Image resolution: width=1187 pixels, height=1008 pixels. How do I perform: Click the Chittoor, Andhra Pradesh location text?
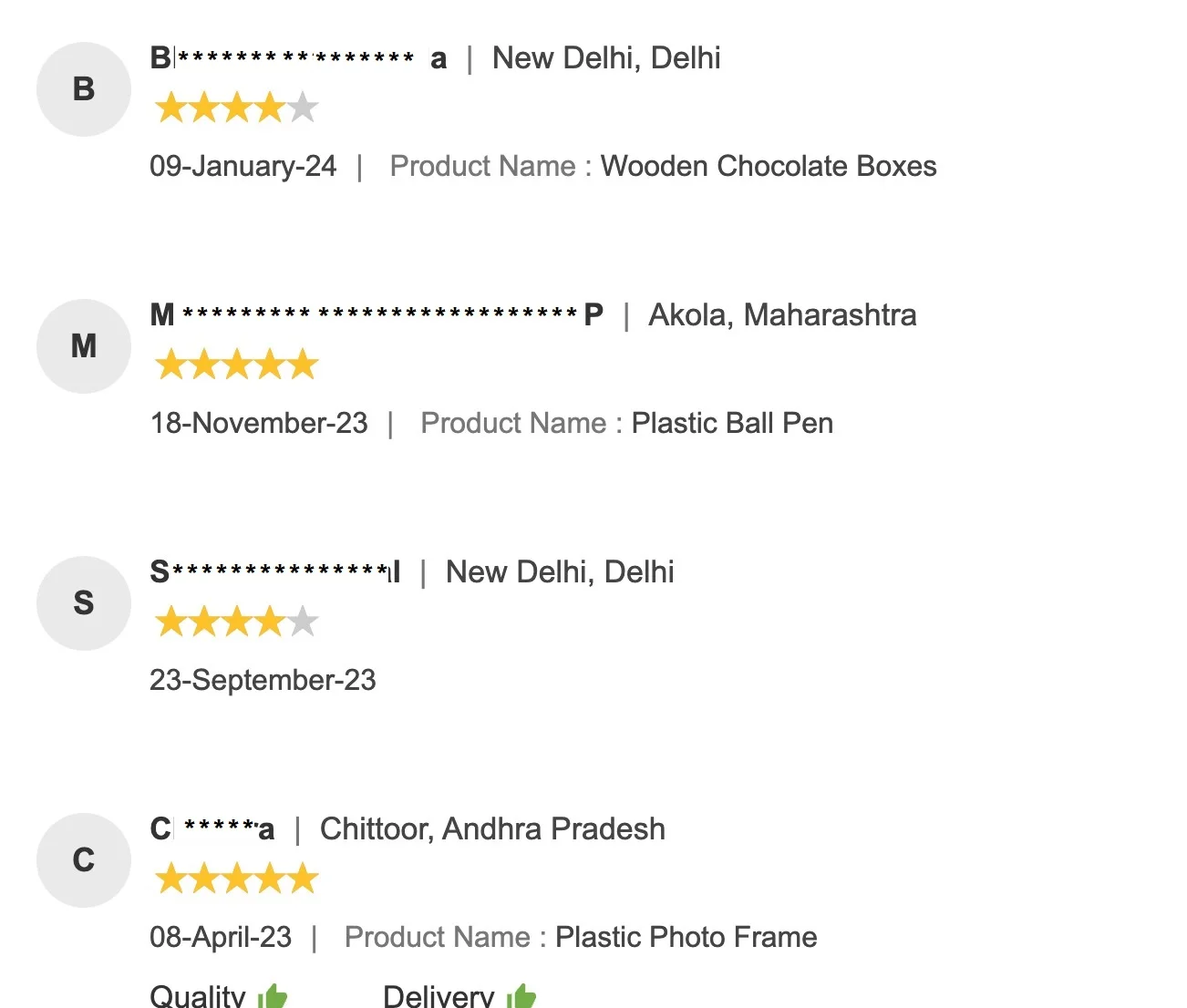492,829
